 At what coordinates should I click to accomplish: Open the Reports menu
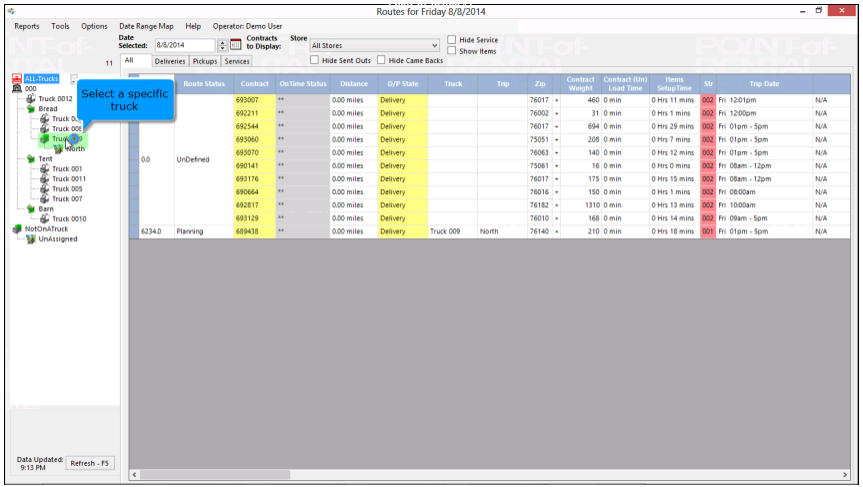tap(27, 26)
